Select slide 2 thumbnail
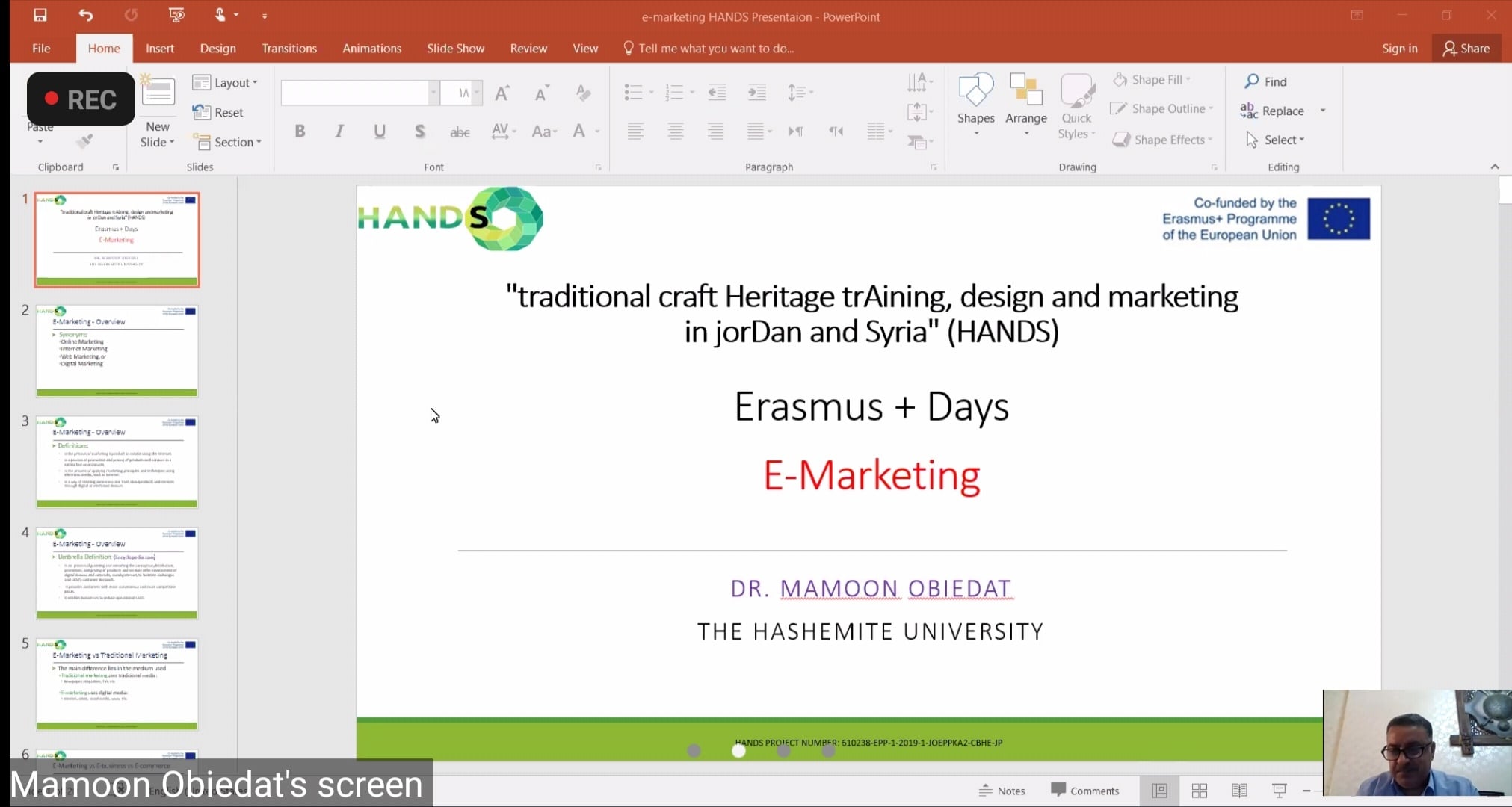 pos(117,350)
